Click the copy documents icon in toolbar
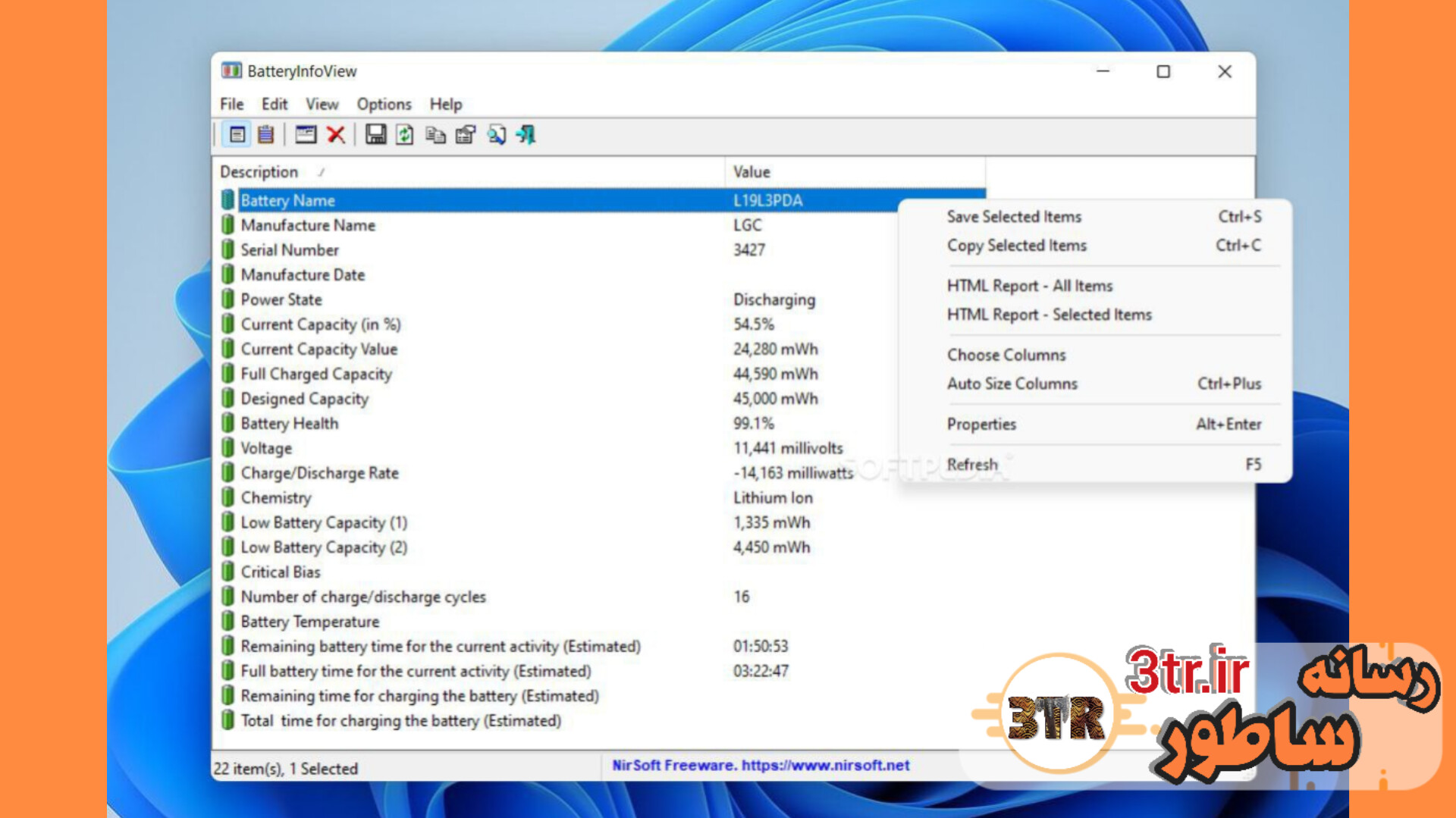 (x=435, y=135)
